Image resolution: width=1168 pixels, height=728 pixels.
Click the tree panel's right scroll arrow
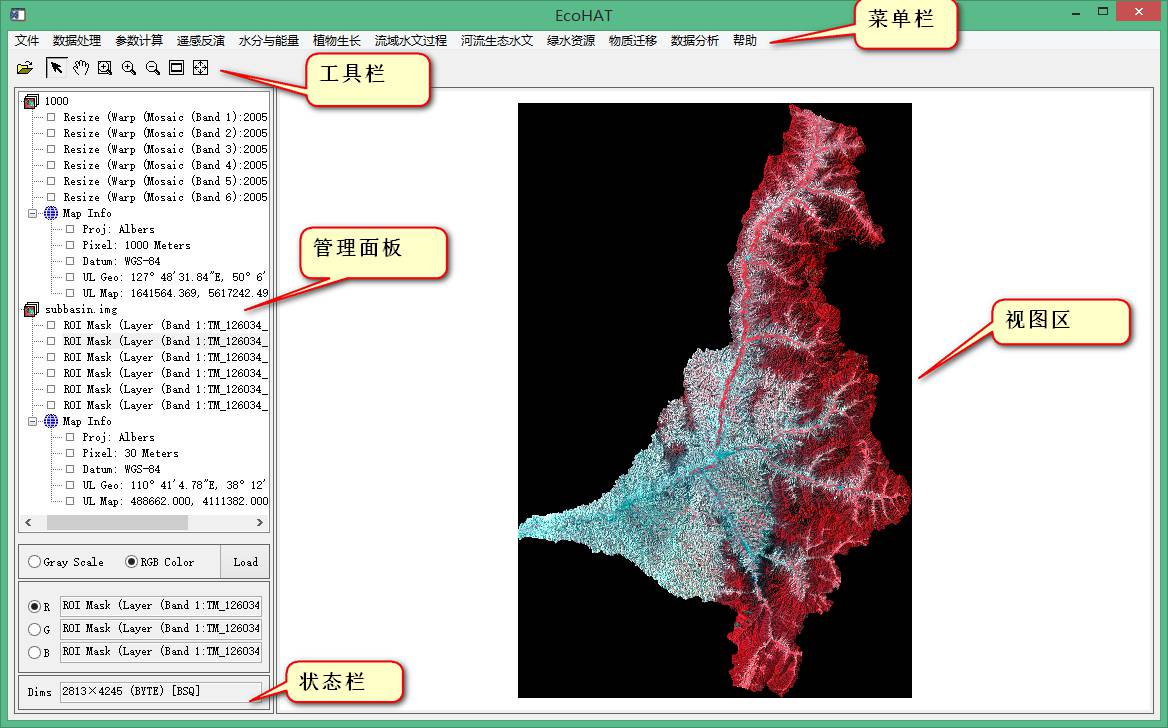260,523
